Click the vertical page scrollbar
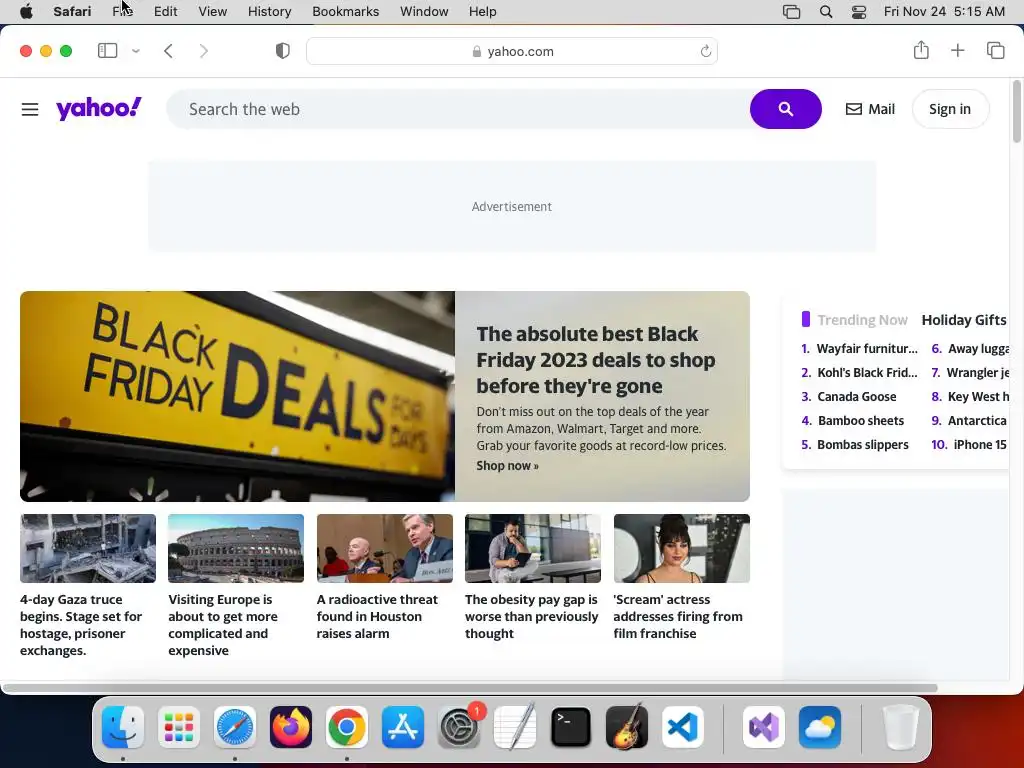1024x768 pixels. [1016, 111]
